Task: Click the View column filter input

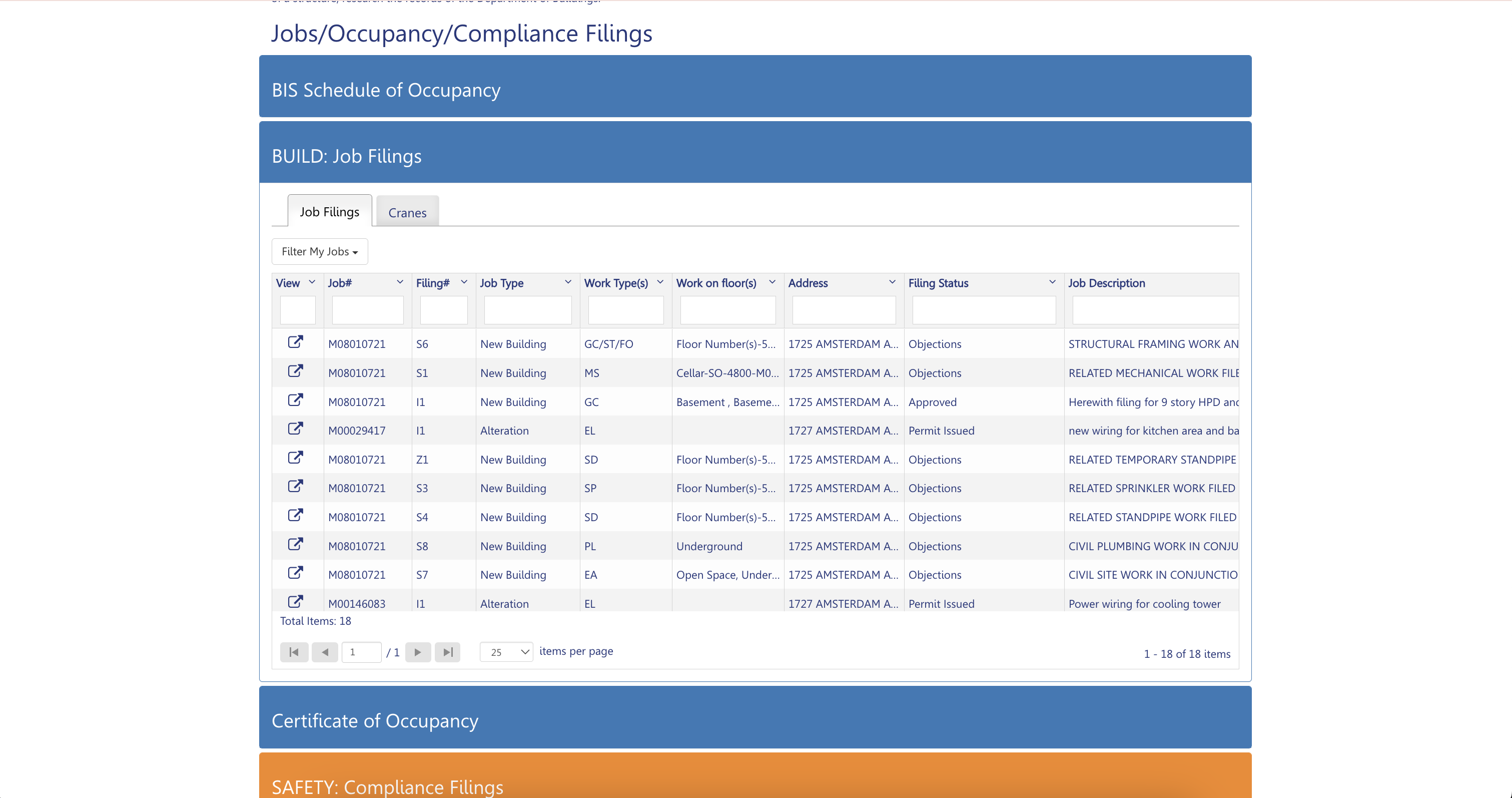Action: pos(298,310)
